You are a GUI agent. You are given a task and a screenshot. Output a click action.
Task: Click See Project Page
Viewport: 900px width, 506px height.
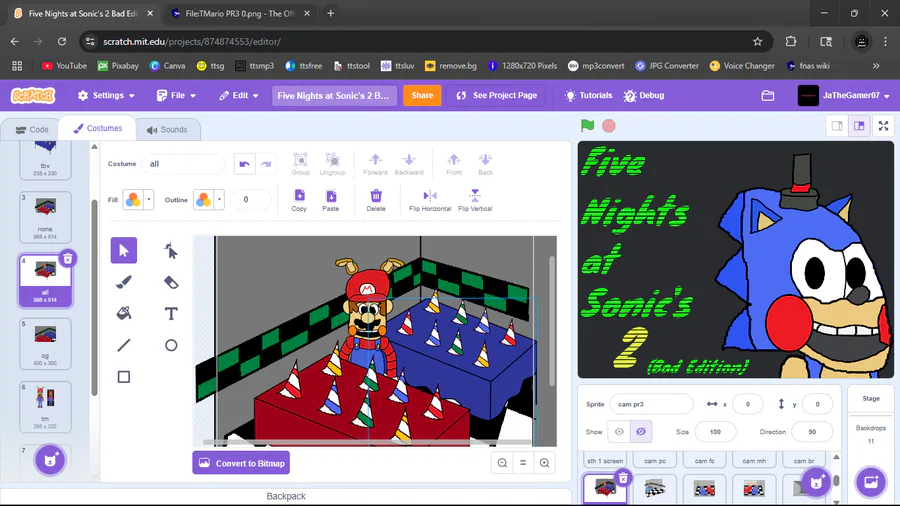click(x=496, y=96)
